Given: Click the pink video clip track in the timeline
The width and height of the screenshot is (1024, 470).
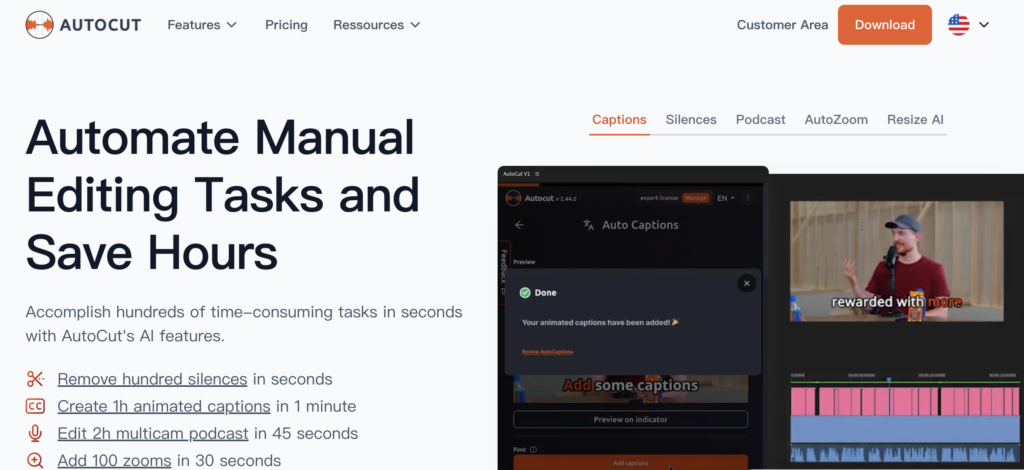Looking at the screenshot, I should [904, 401].
